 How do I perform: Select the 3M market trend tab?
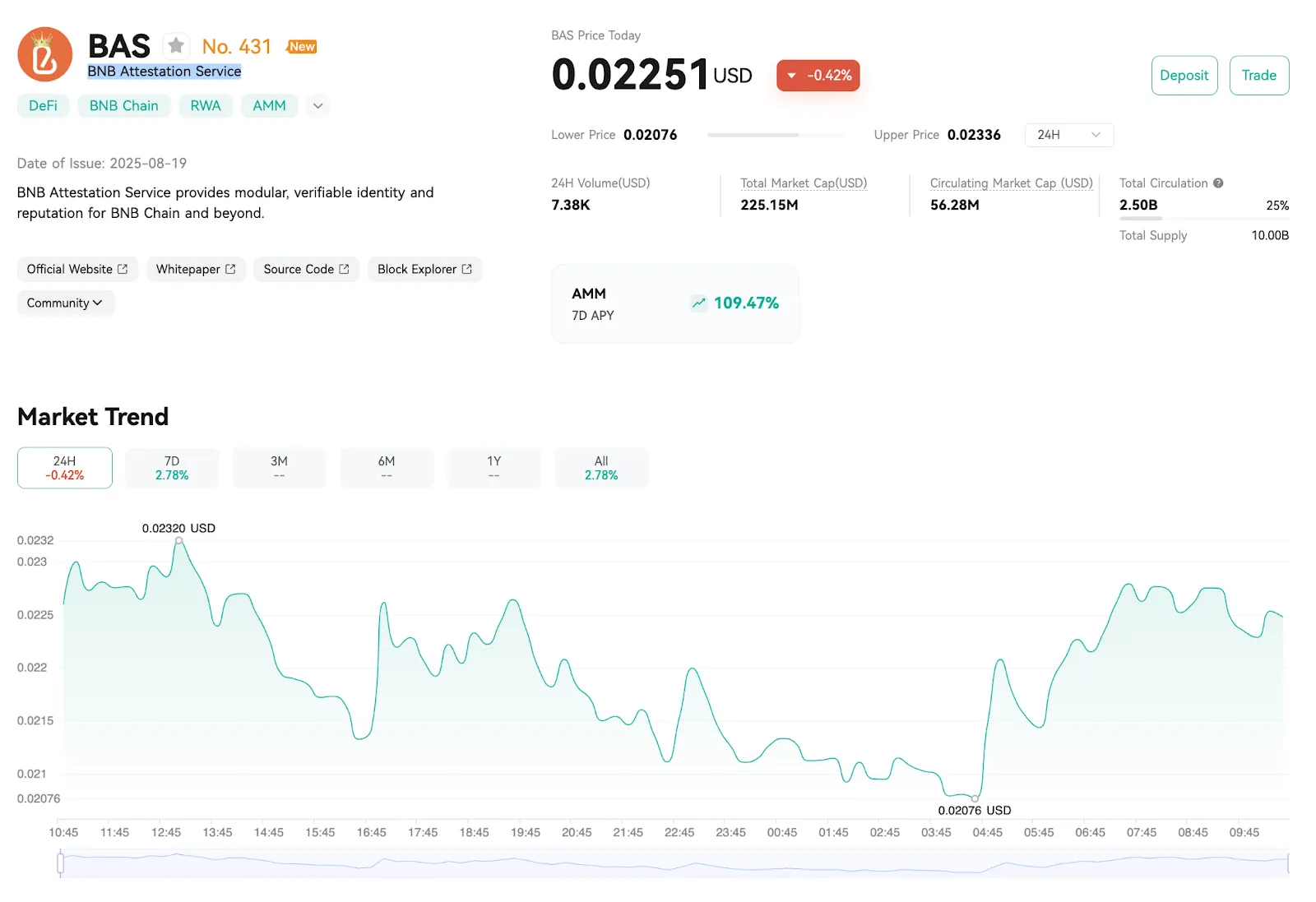click(x=280, y=468)
